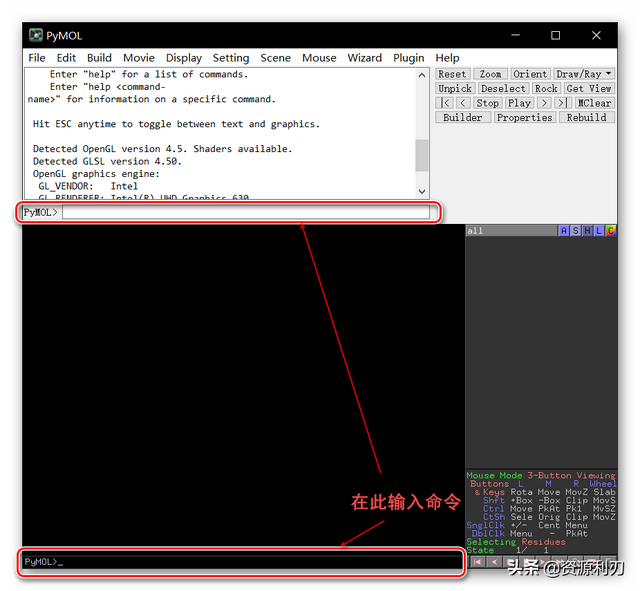Close the PyMOL window
This screenshot has width=640, height=591.
[596, 35]
